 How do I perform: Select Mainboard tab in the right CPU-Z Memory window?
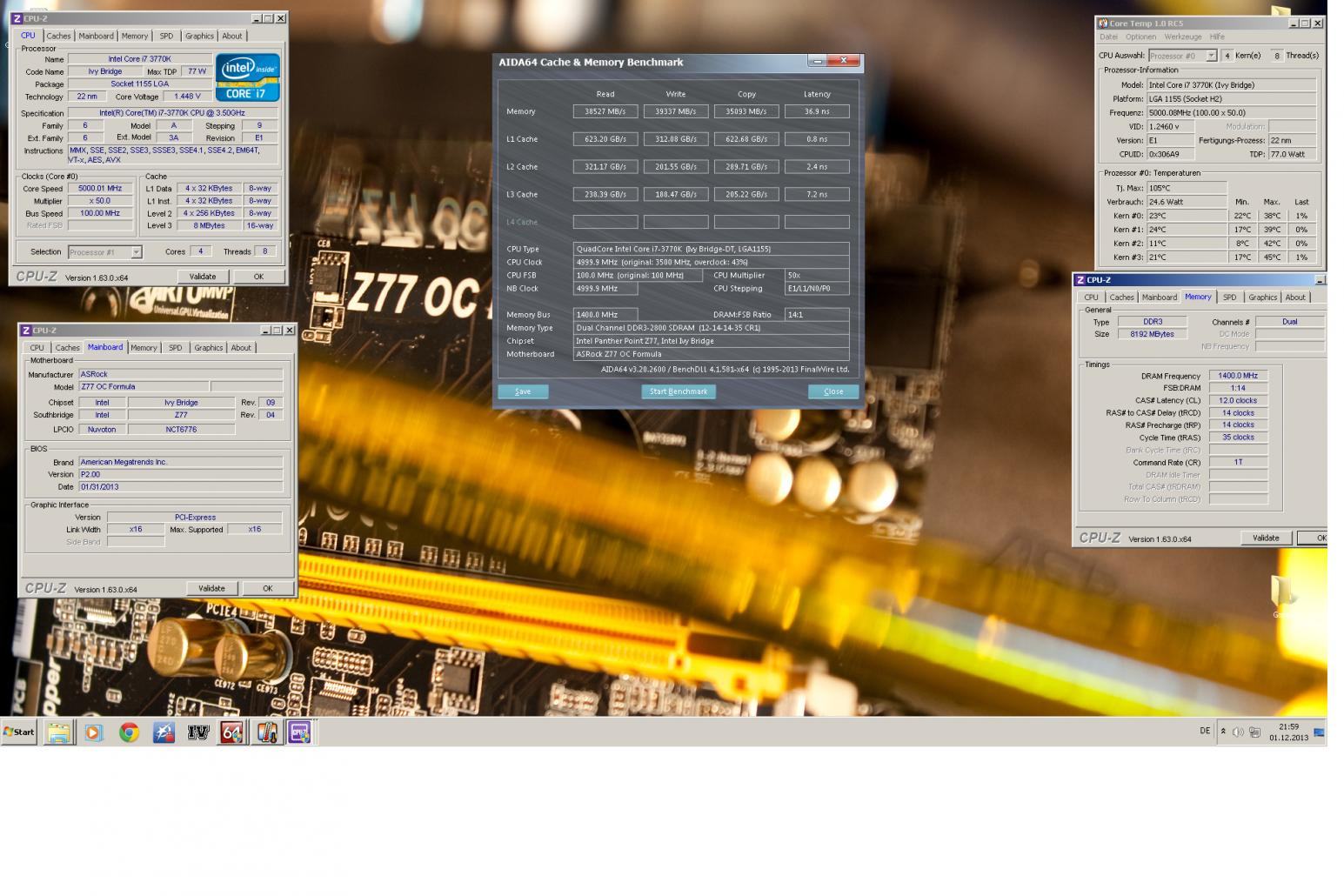coord(1159,298)
